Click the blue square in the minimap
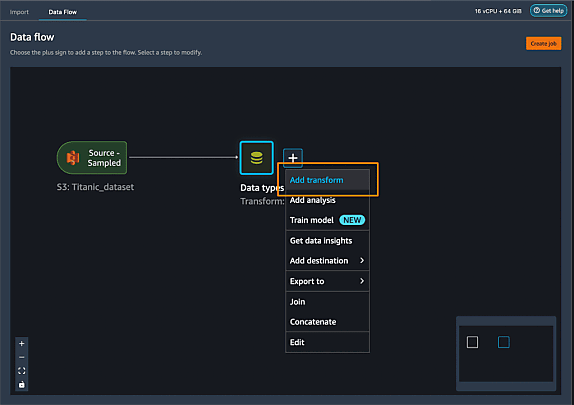574x405 pixels. [x=504, y=342]
